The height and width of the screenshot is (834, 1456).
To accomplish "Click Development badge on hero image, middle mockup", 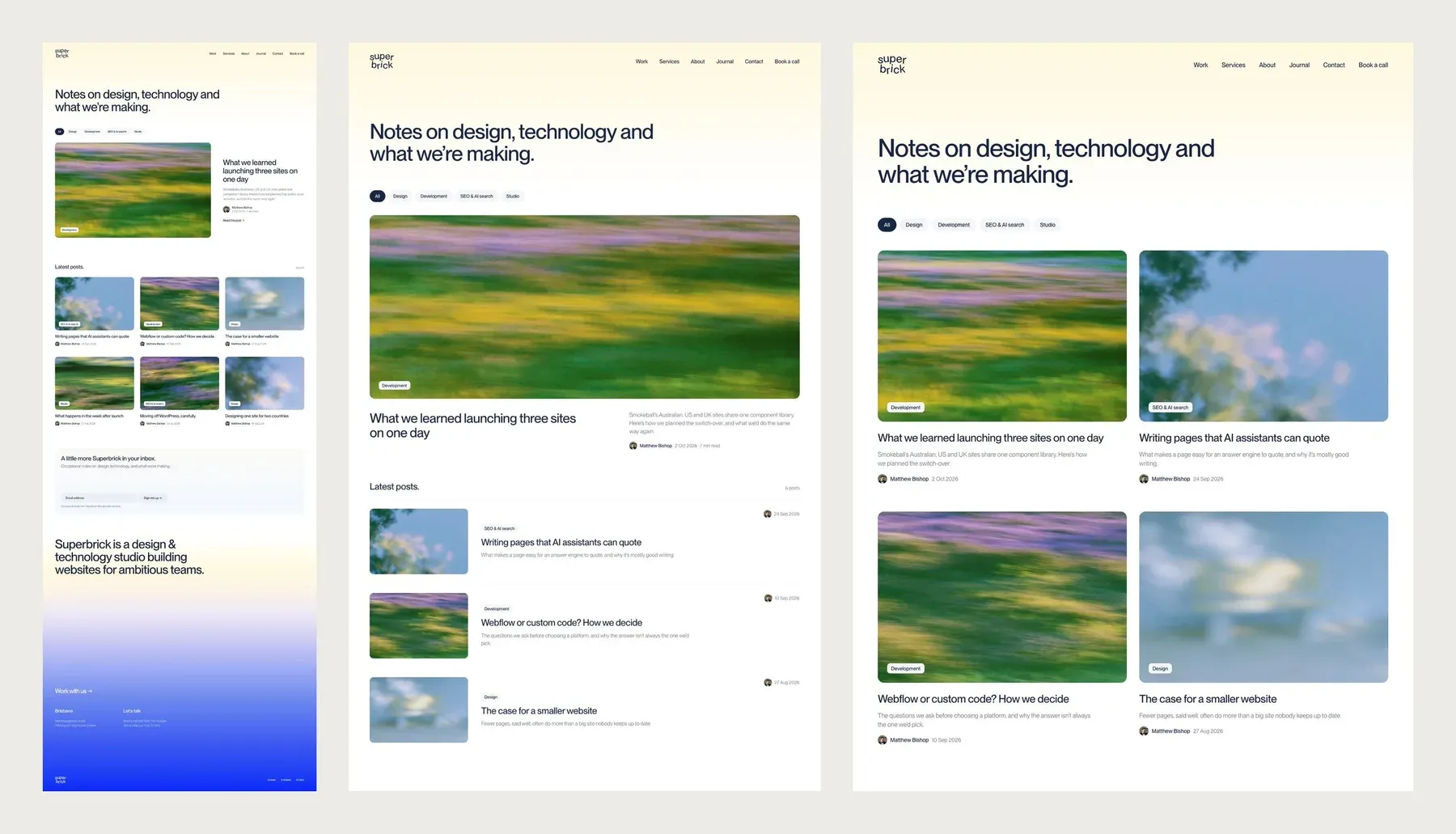I will point(395,386).
